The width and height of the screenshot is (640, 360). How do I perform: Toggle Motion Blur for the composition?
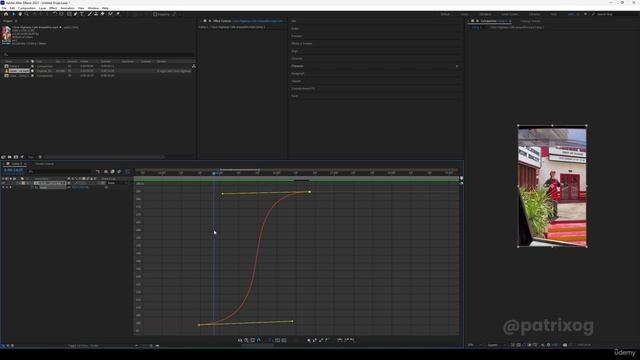119,172
